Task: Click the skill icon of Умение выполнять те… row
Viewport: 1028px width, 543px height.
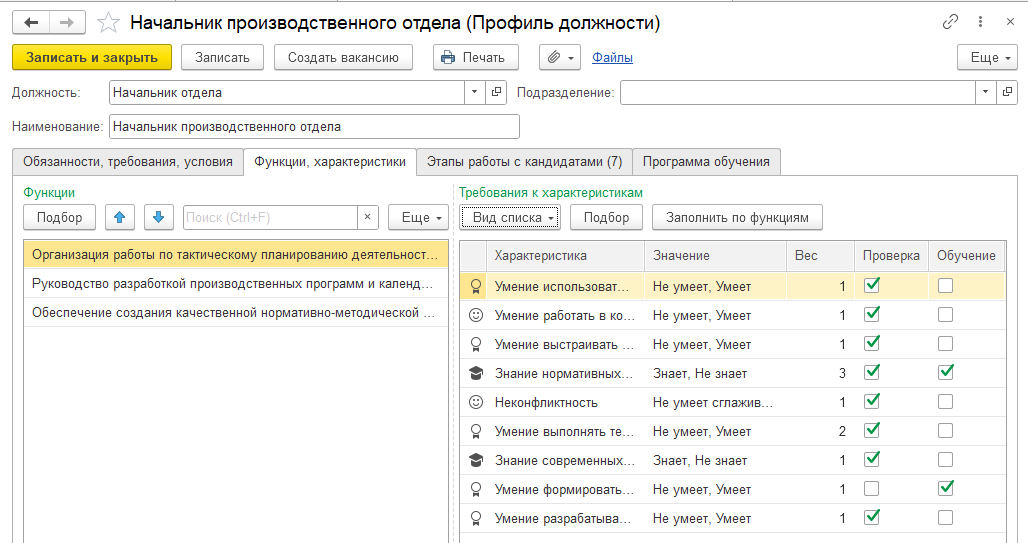Action: (x=476, y=431)
